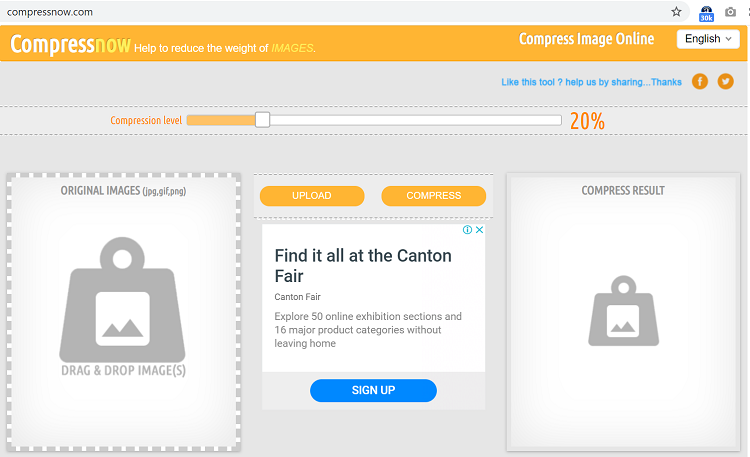Click the Twitter share icon
Image resolution: width=750 pixels, height=457 pixels.
point(726,81)
